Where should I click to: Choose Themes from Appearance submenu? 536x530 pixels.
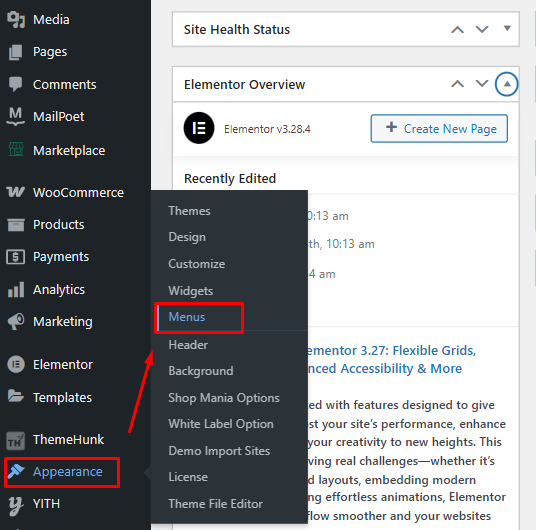(189, 211)
